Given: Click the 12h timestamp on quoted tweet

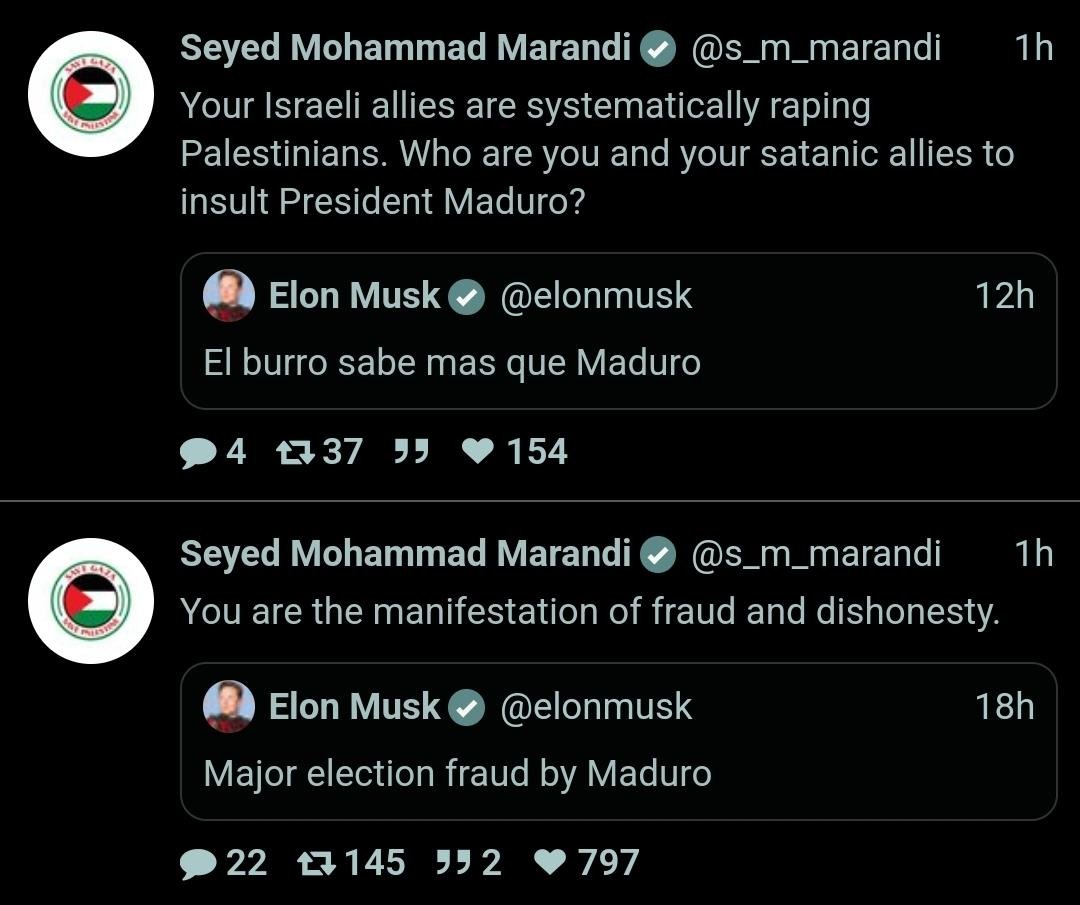Looking at the screenshot, I should [1004, 296].
